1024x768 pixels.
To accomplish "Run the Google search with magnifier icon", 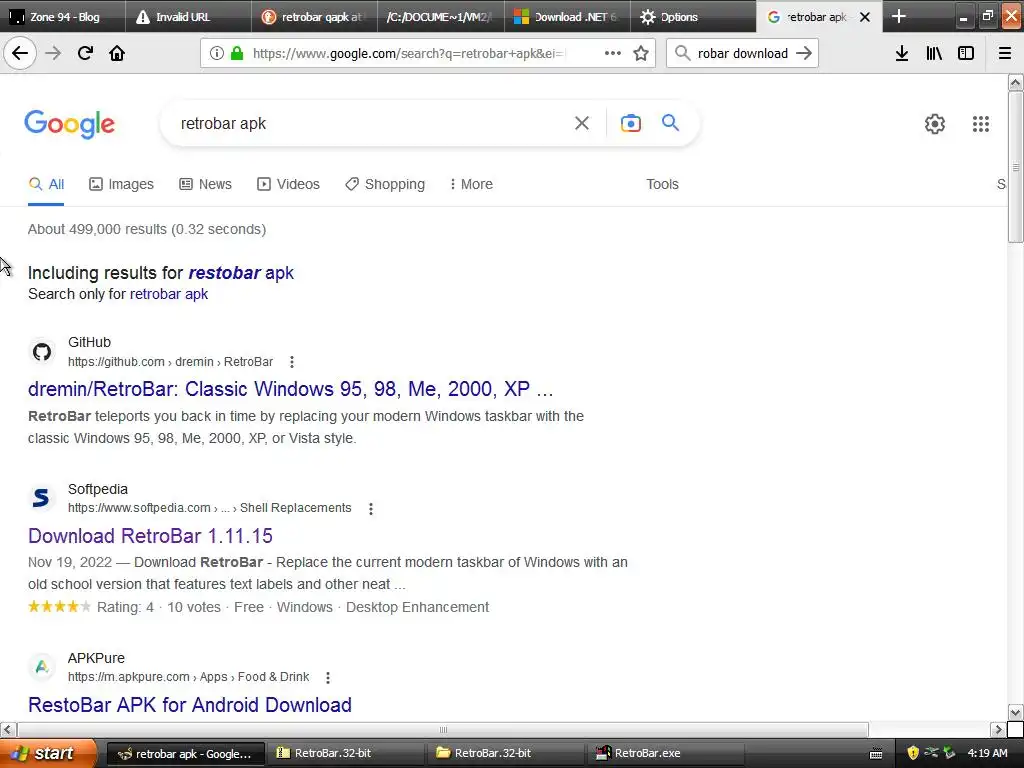I will coord(670,122).
